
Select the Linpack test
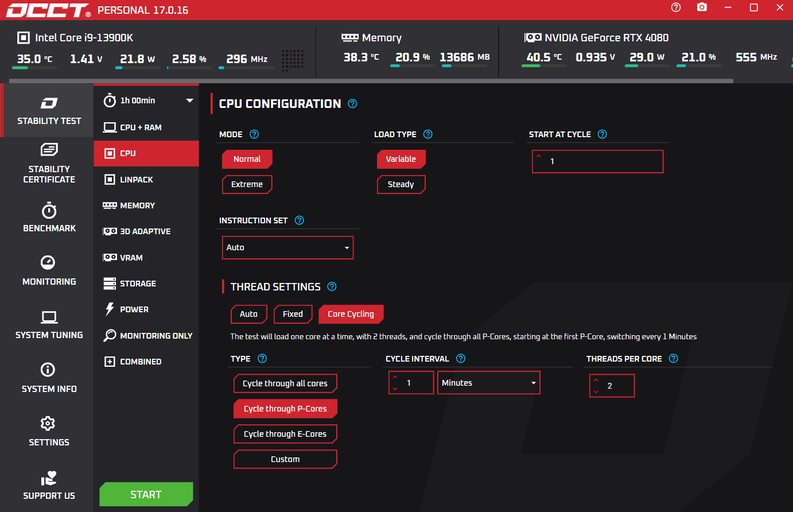[x=146, y=180]
